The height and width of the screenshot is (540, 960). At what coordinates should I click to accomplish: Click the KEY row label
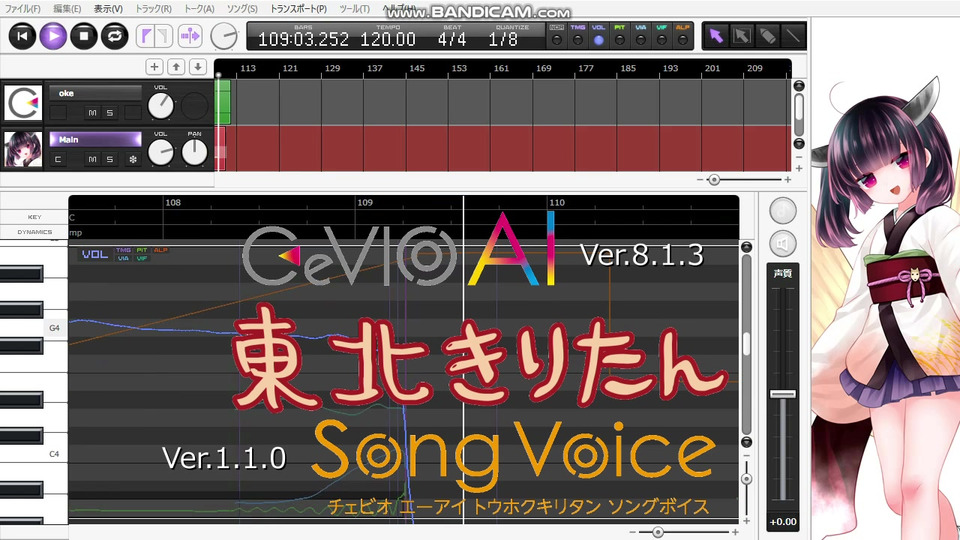[x=34, y=217]
